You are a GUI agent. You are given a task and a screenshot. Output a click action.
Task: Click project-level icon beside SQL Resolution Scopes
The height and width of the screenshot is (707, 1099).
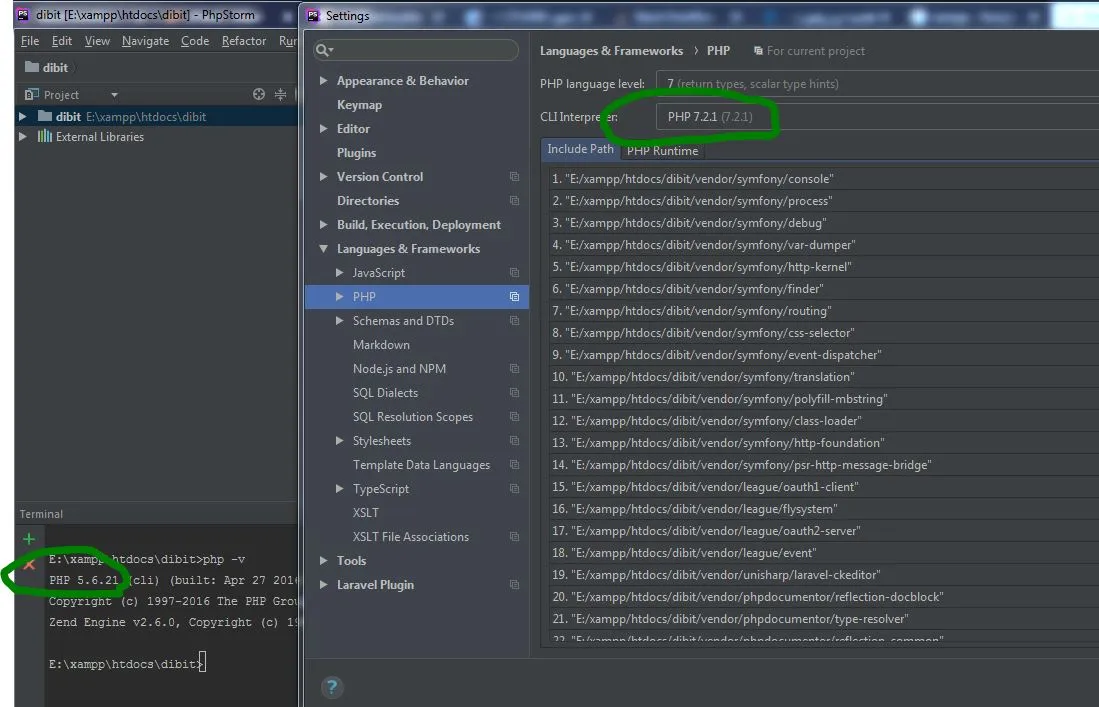(x=514, y=416)
